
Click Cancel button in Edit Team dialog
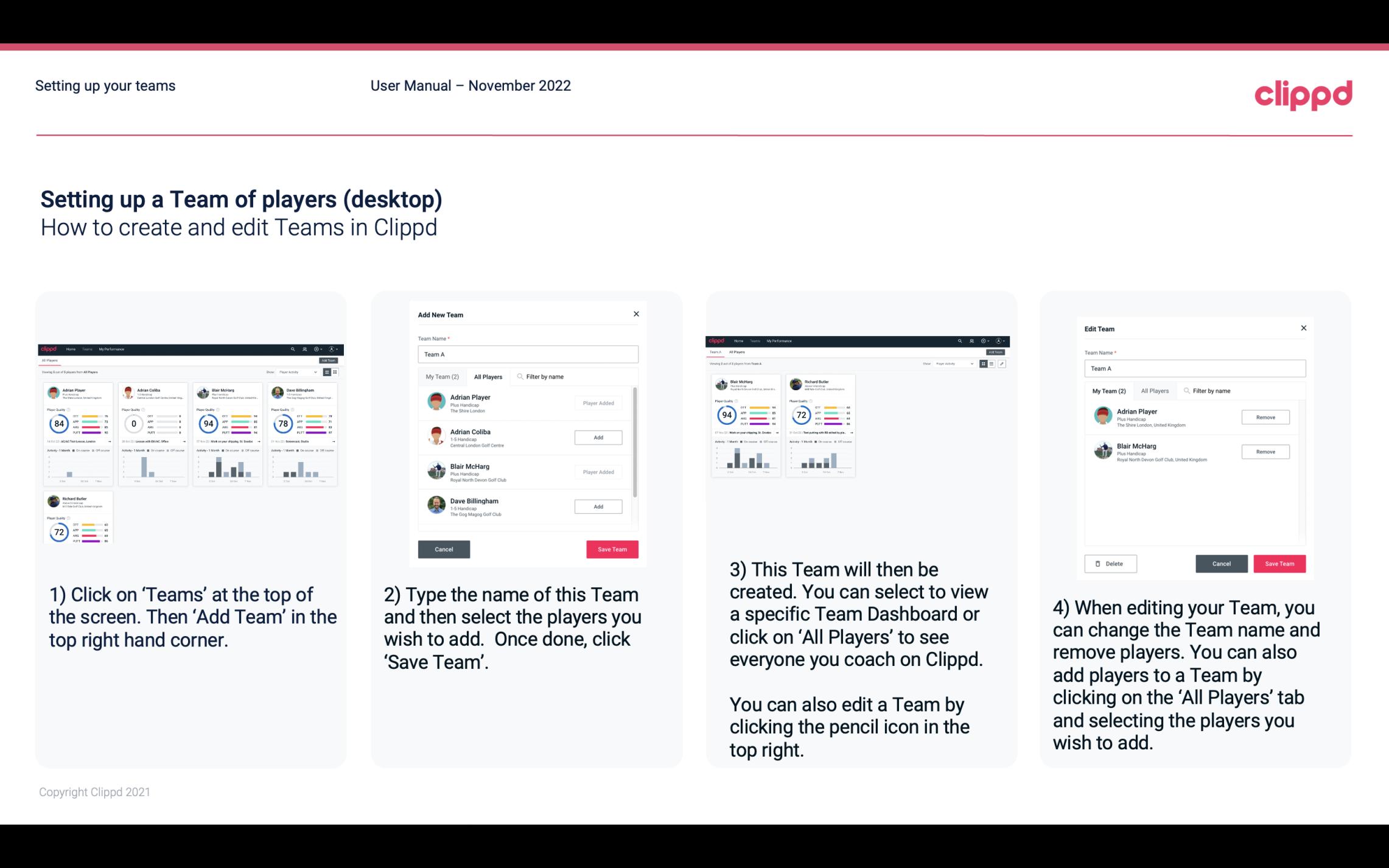tap(1222, 563)
